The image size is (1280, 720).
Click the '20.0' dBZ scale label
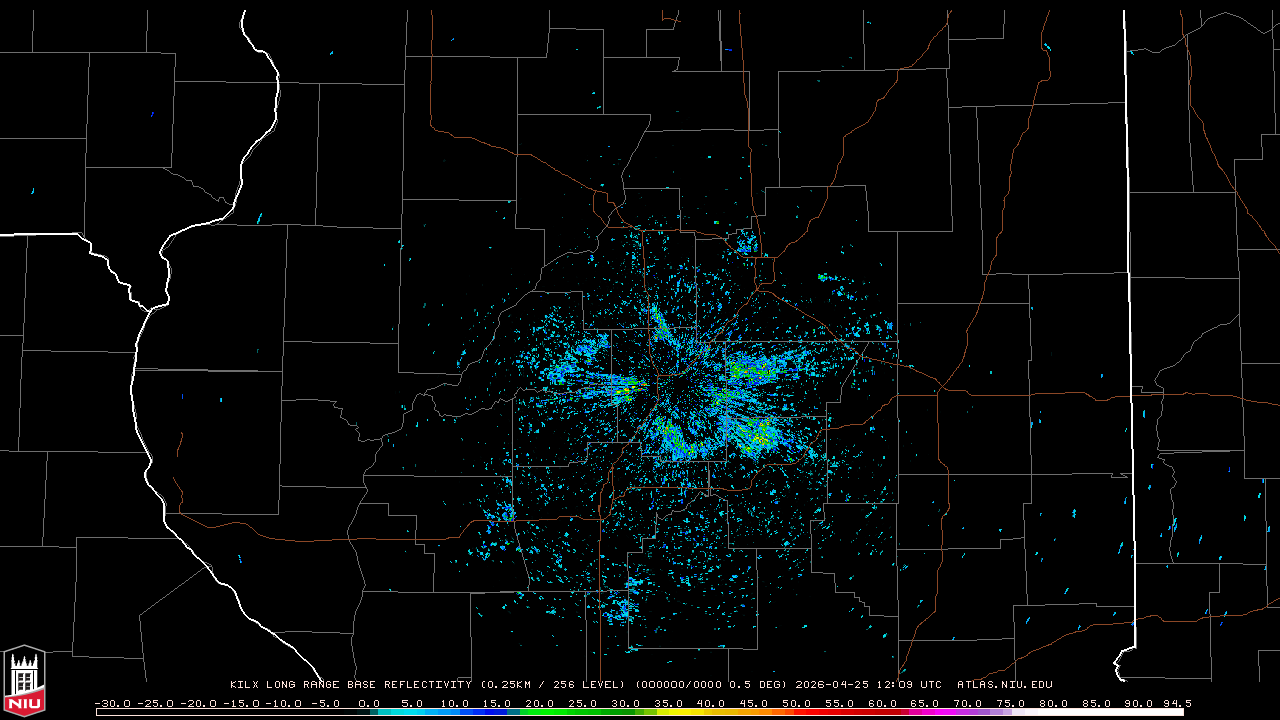coord(541,703)
